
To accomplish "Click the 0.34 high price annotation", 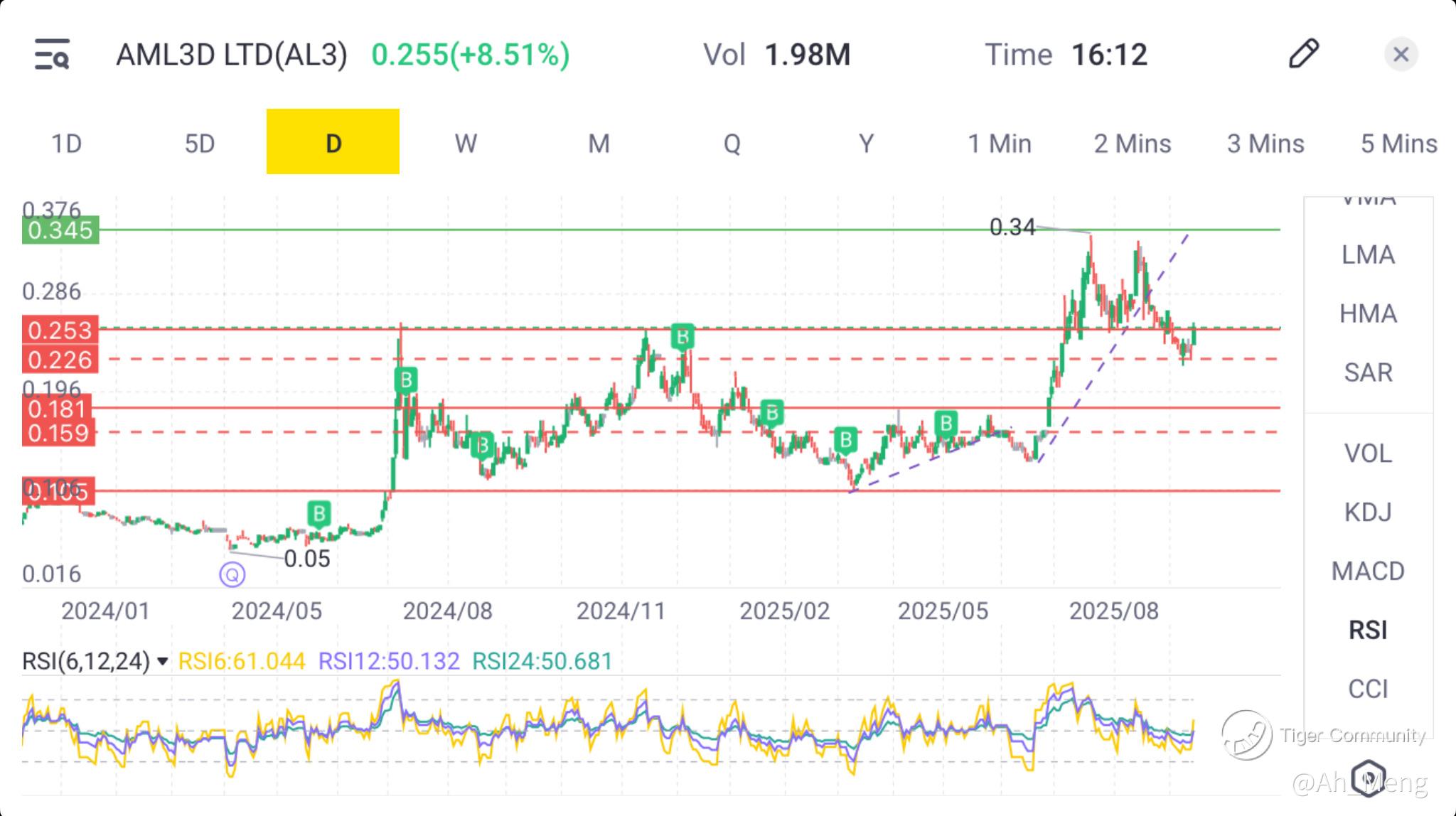I will pyautogui.click(x=1012, y=227).
